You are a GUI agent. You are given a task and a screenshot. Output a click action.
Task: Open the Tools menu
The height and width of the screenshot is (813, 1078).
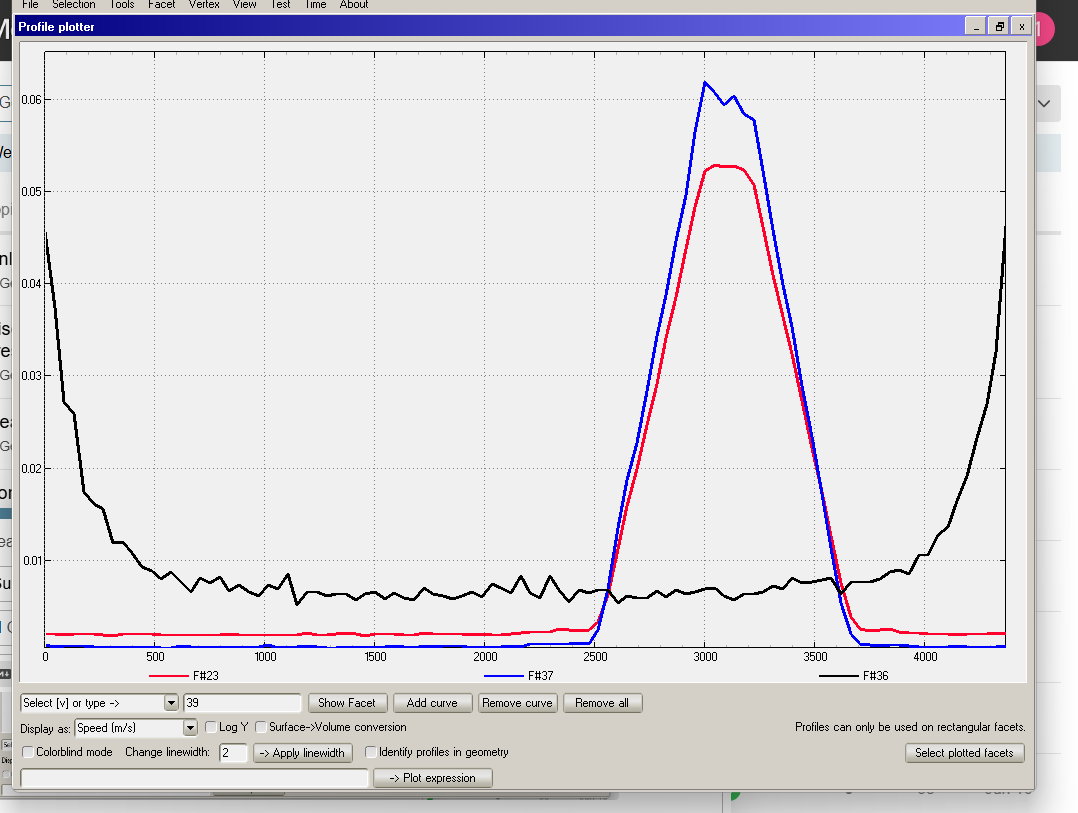click(x=121, y=5)
